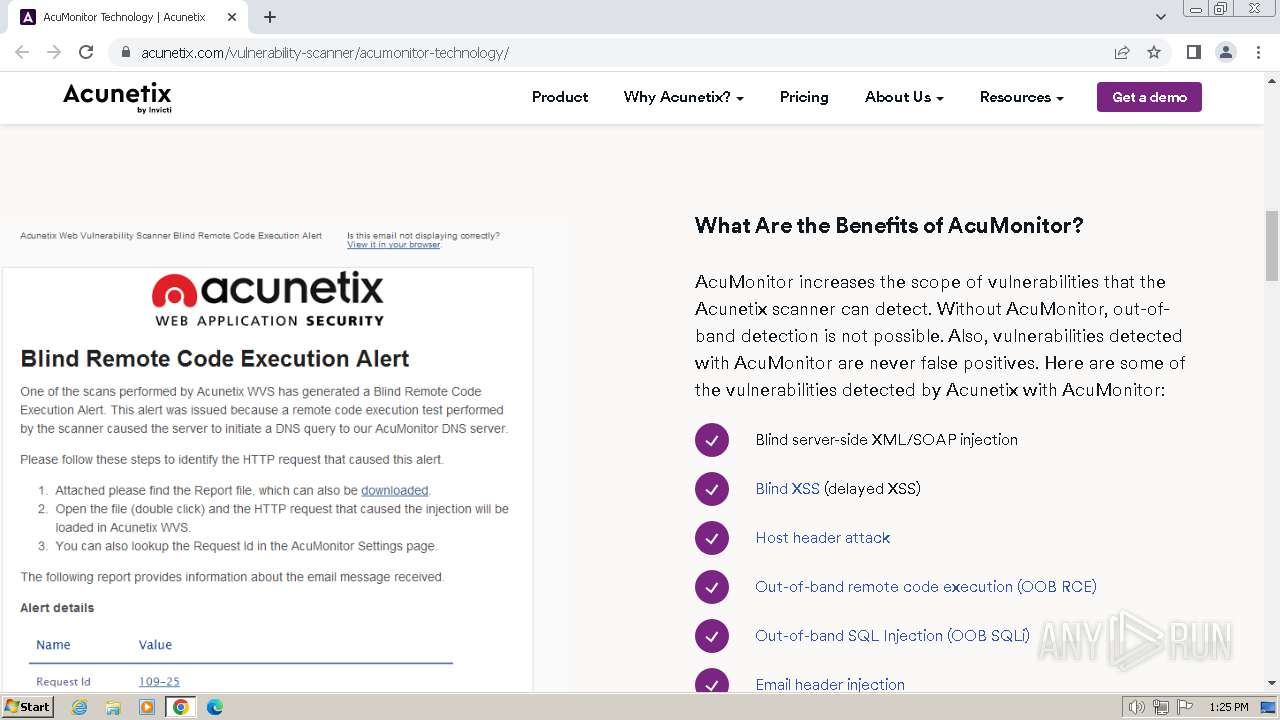The height and width of the screenshot is (720, 1280).
Task: Switch to Chrome in the taskbar
Action: 181,707
